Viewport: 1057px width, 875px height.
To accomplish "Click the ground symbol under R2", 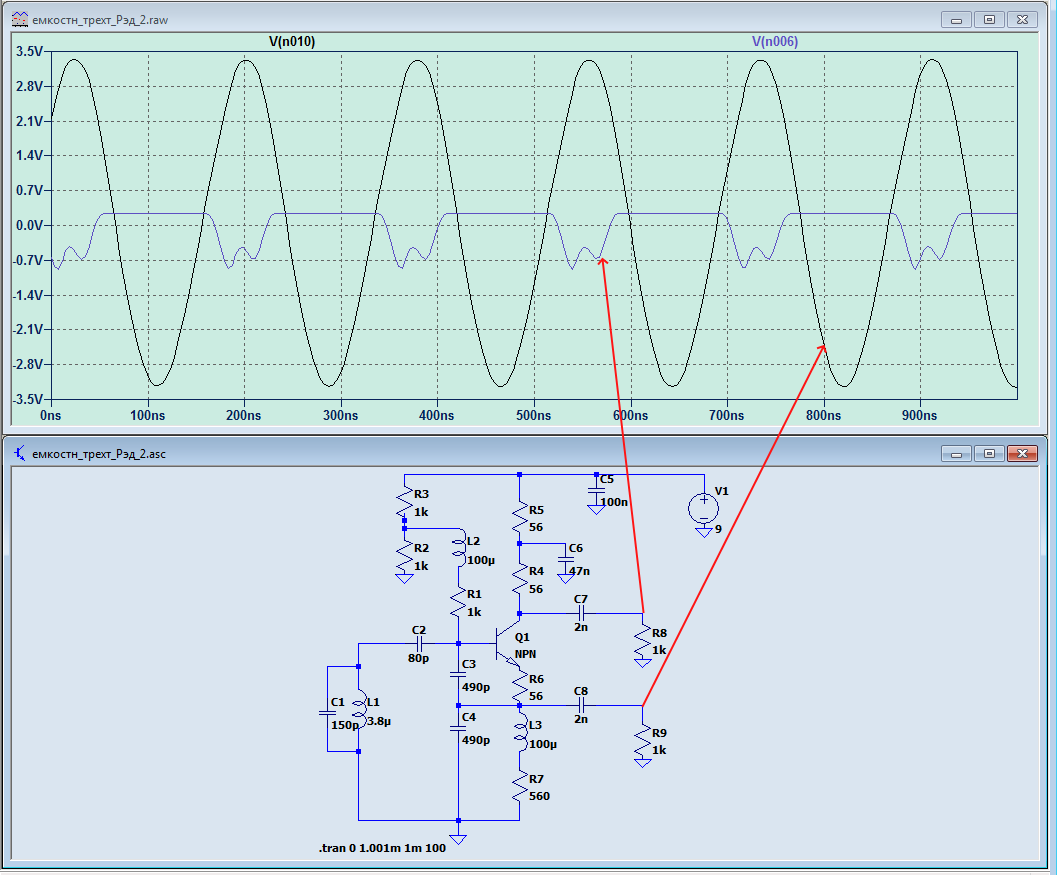I will coord(404,578).
